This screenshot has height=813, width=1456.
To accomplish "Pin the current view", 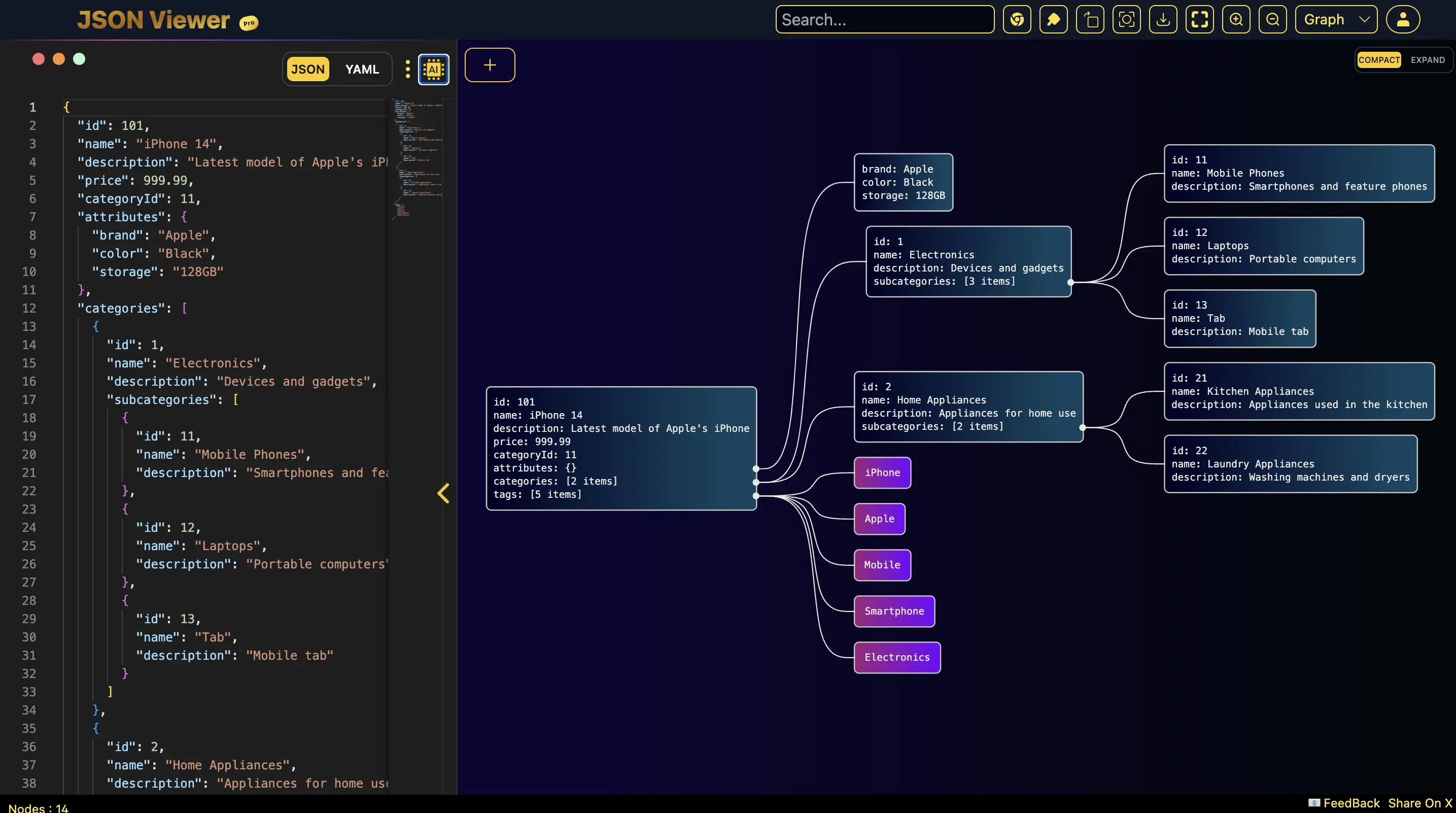I will (x=1054, y=19).
